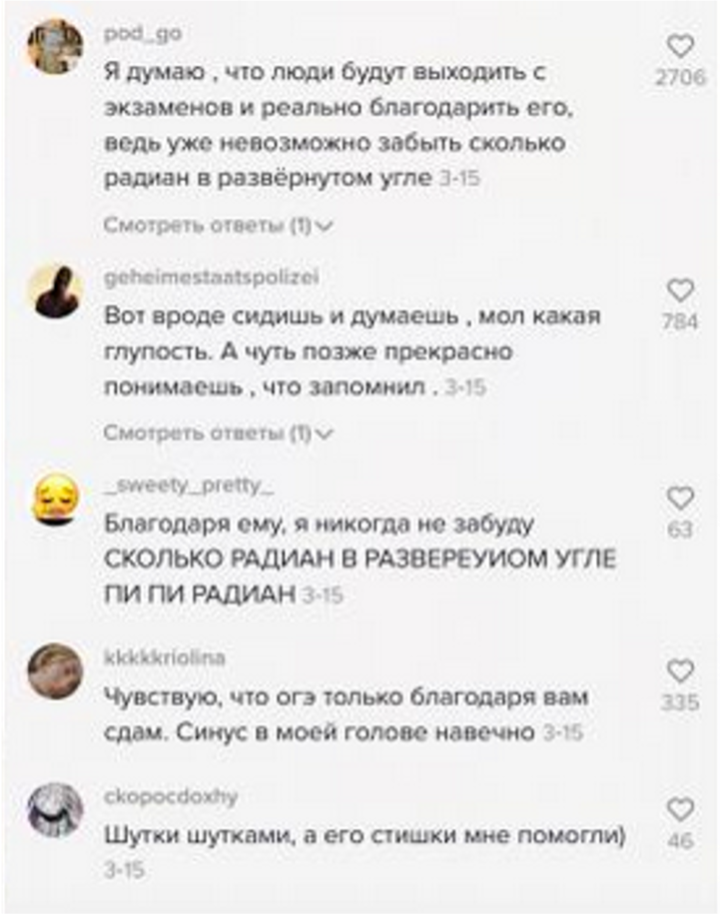724x916 pixels.
Task: Open ckopocdoxhy's profile picture
Action: pyautogui.click(x=55, y=810)
